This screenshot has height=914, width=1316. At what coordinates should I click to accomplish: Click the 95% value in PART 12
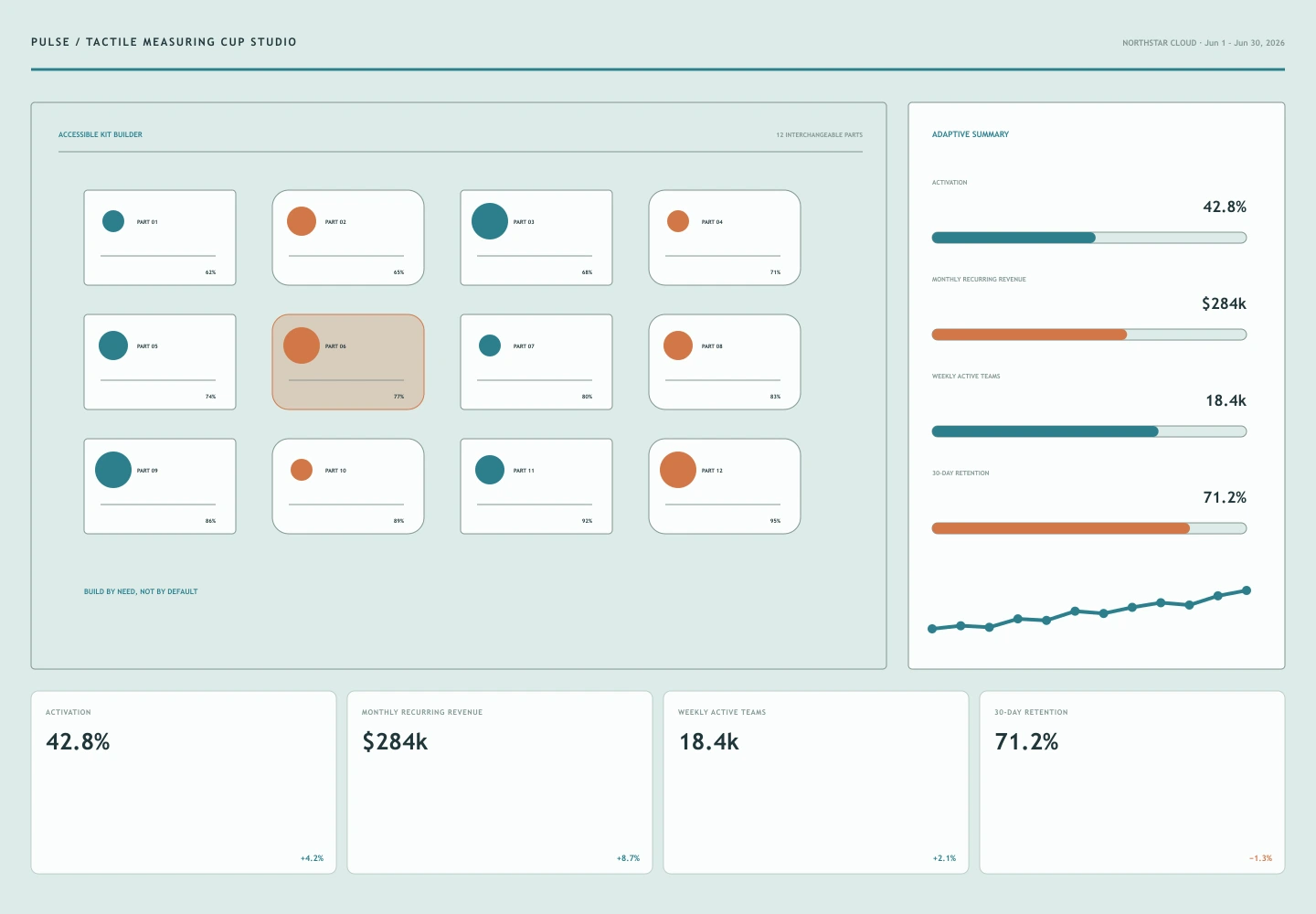pyautogui.click(x=775, y=521)
